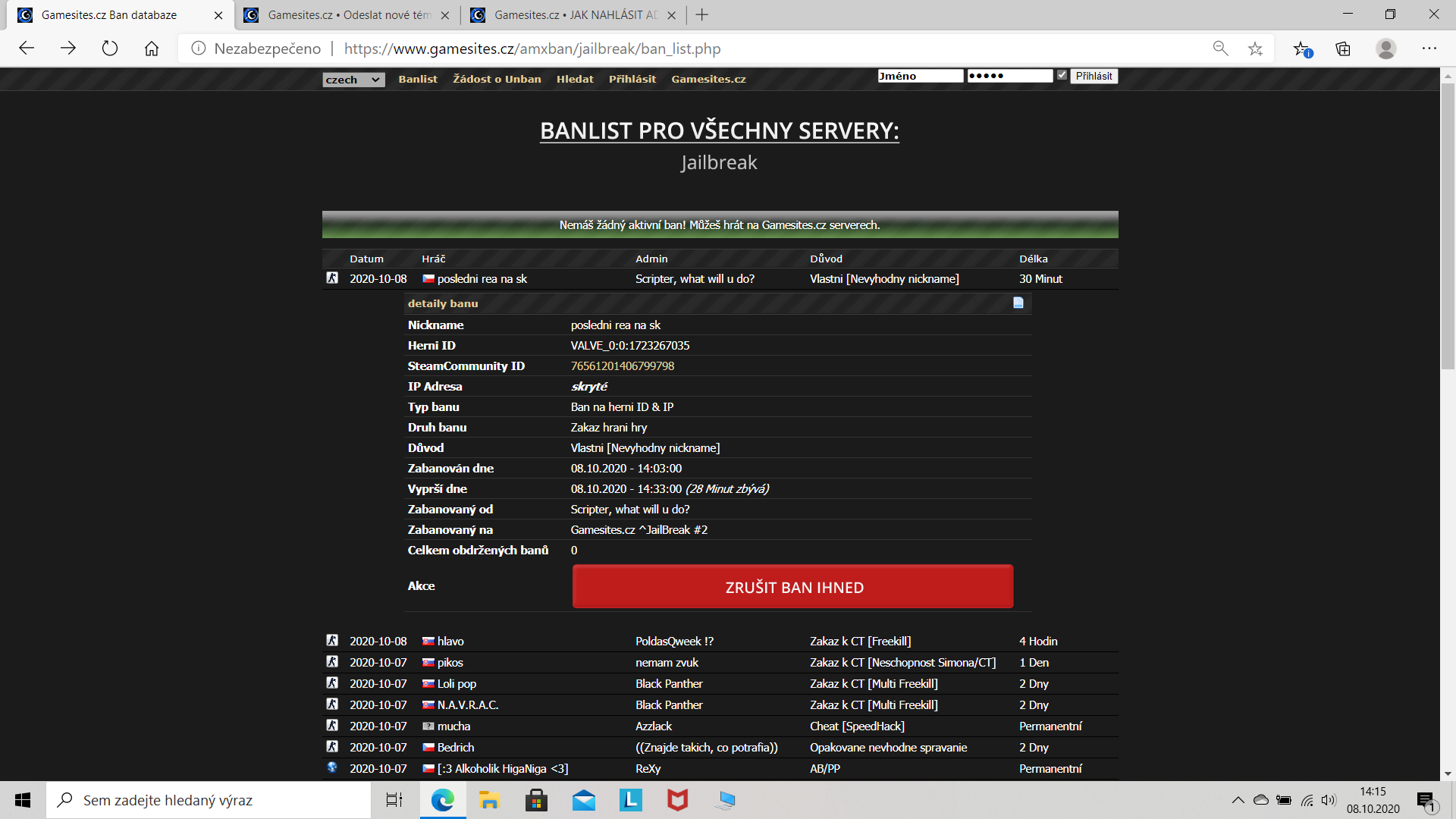Open Microsoft Store from the taskbar
This screenshot has width=1456, height=819.
(x=536, y=800)
